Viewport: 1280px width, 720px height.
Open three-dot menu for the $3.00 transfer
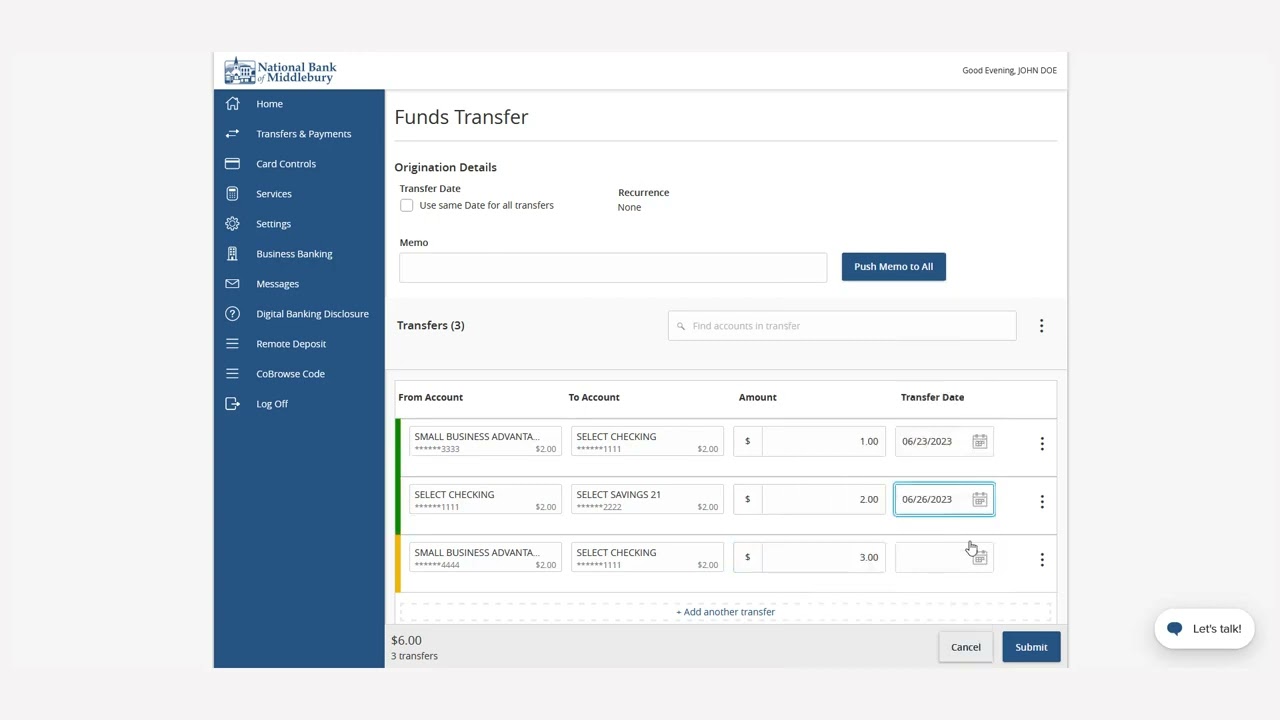click(1042, 559)
